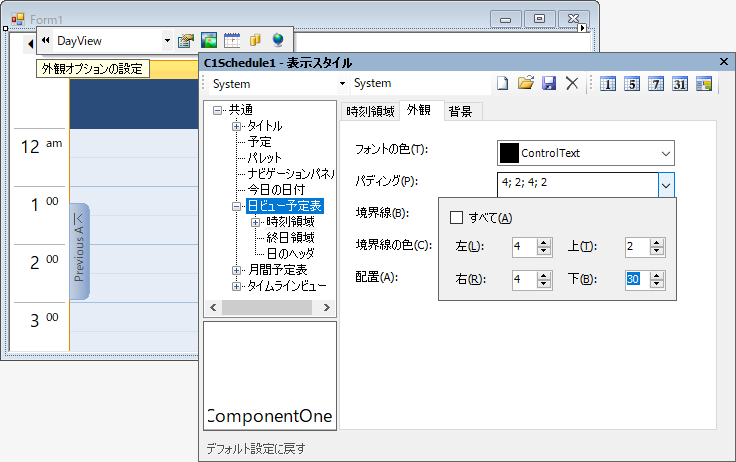Image resolution: width=736 pixels, height=462 pixels.
Task: Open the timeline view icon
Action: (704, 84)
